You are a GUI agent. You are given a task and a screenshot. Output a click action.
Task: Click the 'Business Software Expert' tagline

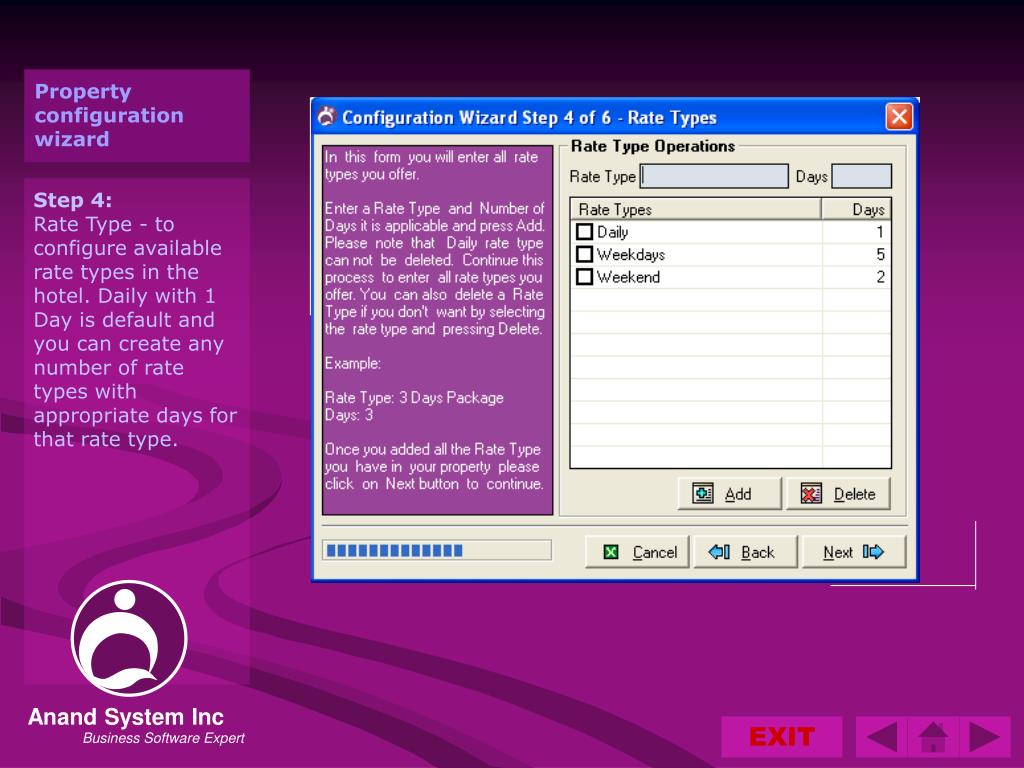click(163, 738)
